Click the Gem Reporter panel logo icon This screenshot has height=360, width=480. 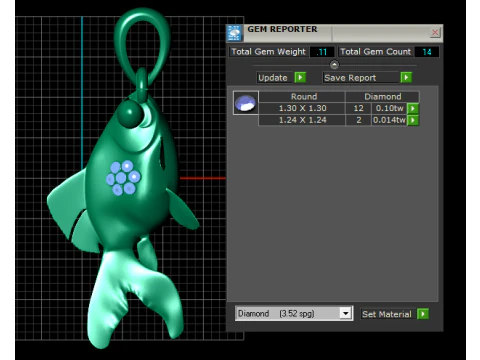pyautogui.click(x=235, y=33)
